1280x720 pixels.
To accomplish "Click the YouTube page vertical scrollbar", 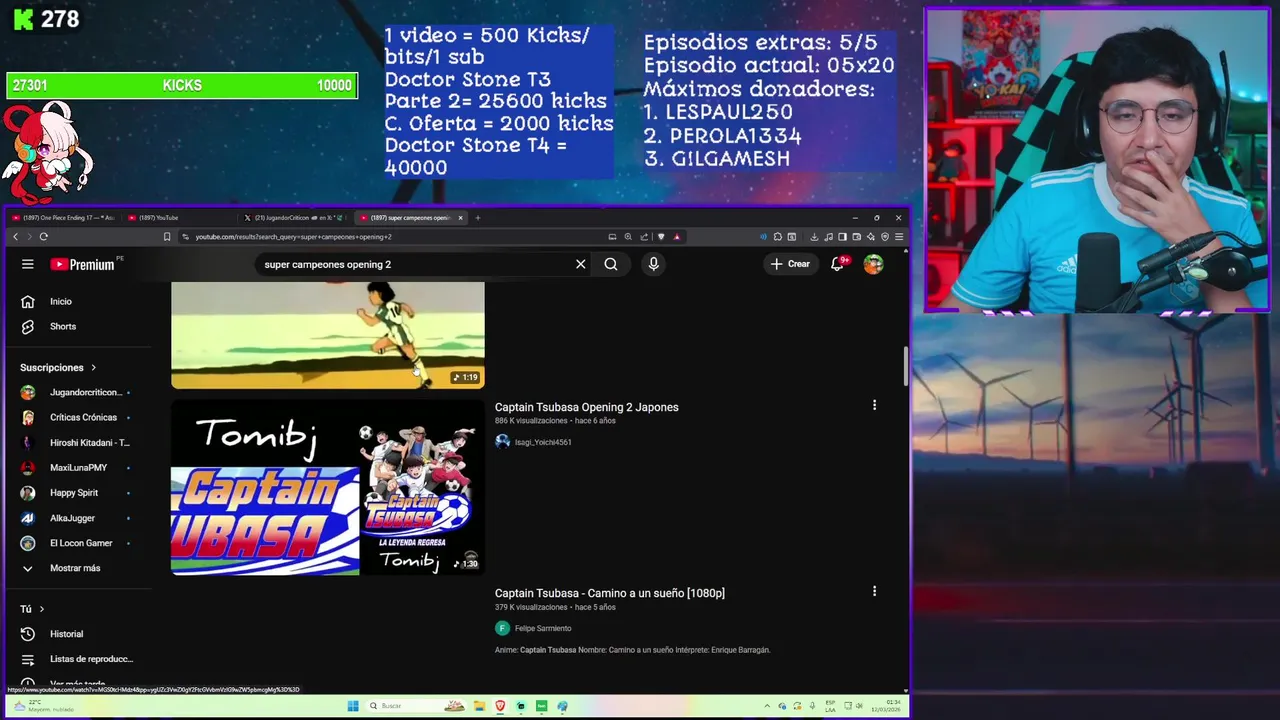I will pyautogui.click(x=906, y=366).
